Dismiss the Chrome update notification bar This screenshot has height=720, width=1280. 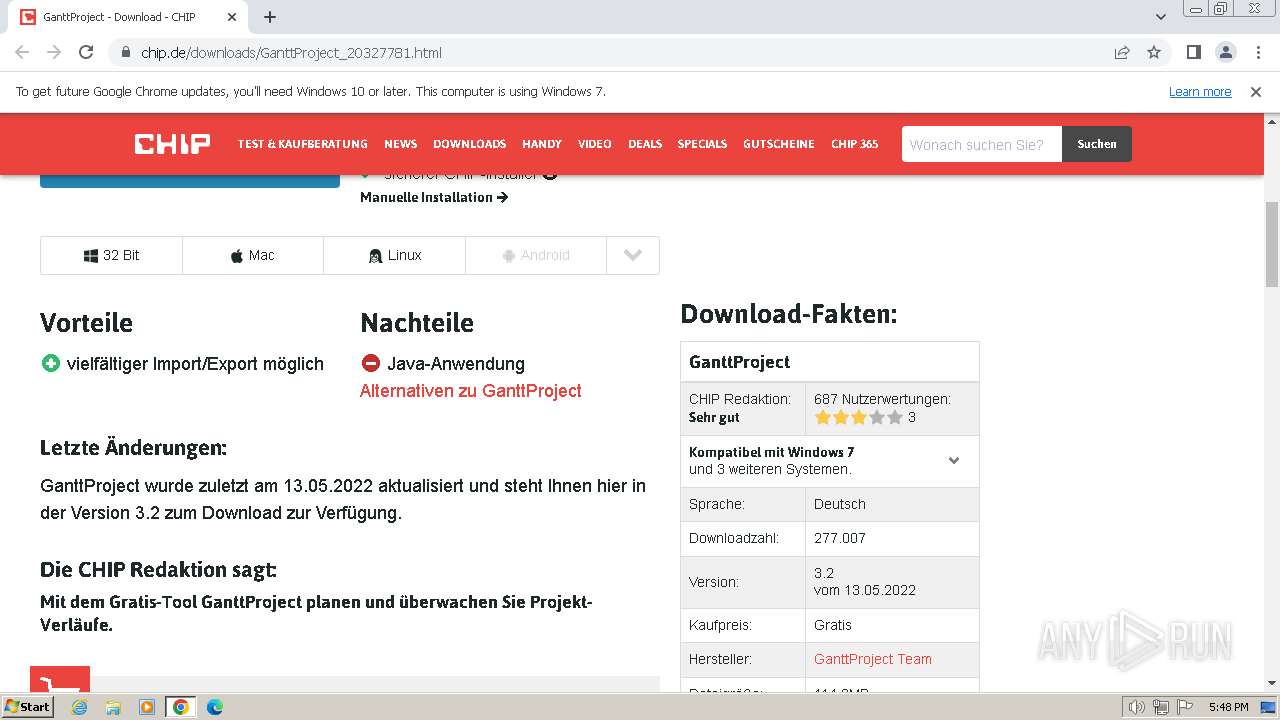pyautogui.click(x=1256, y=91)
